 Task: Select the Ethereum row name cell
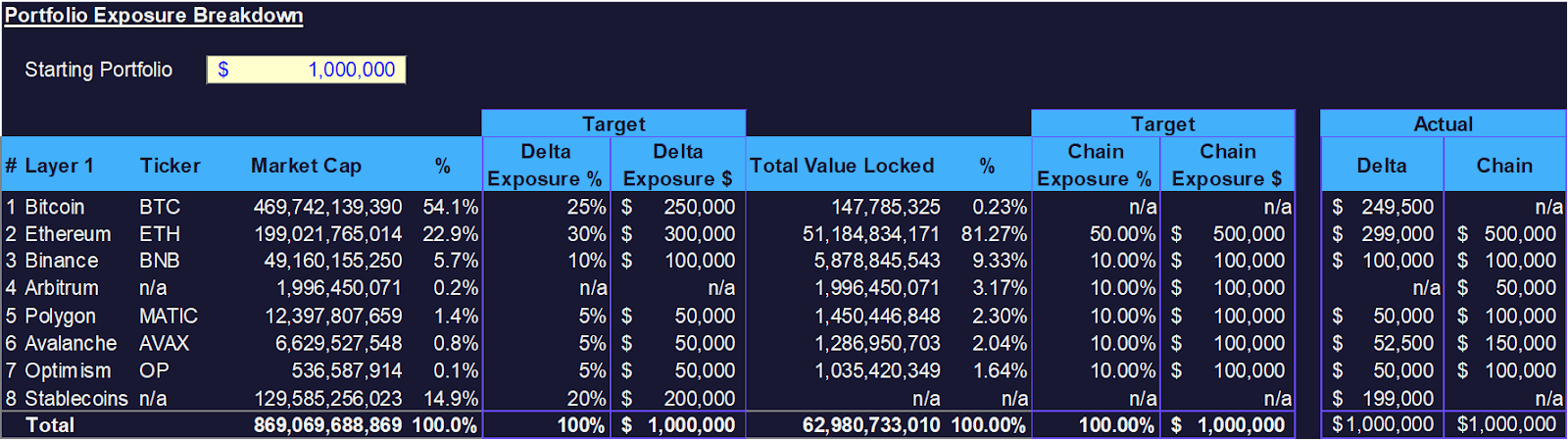(68, 234)
